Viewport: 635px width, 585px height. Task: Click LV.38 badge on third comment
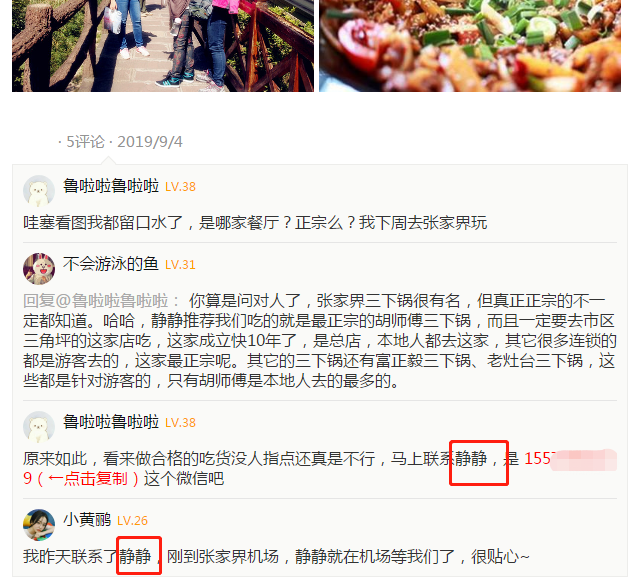[180, 423]
